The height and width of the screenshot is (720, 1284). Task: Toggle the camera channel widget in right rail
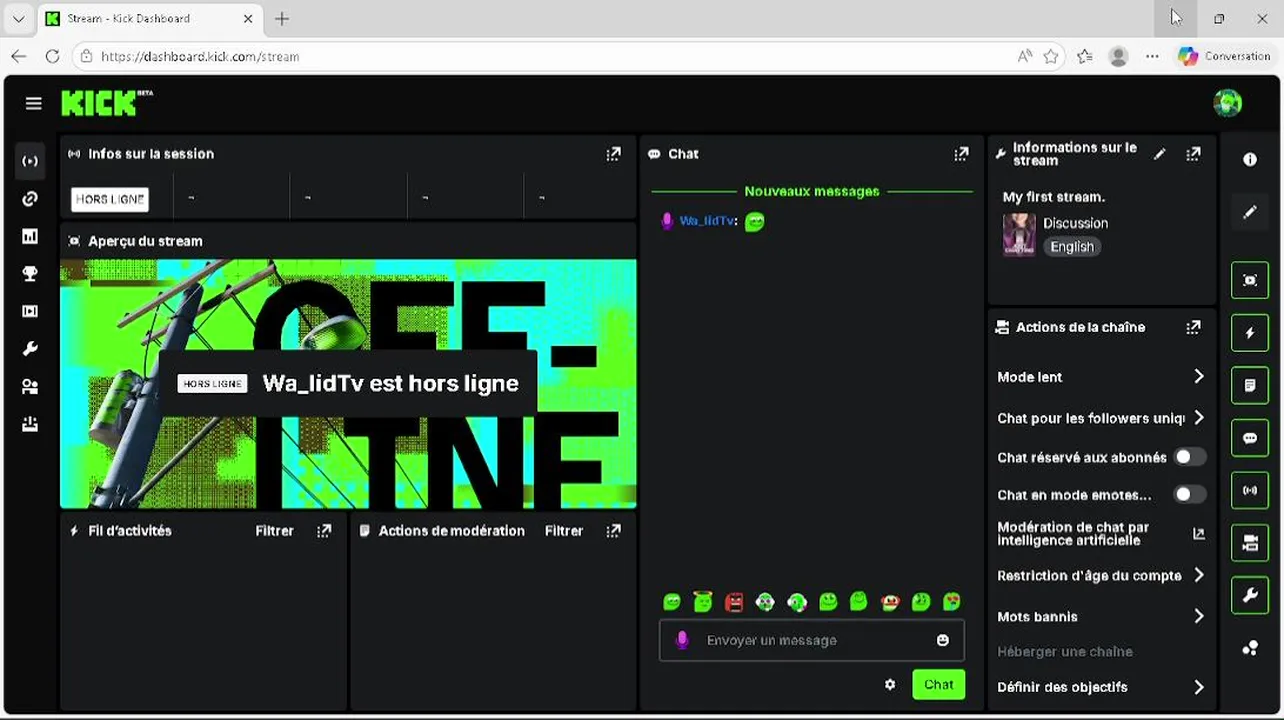[1250, 543]
